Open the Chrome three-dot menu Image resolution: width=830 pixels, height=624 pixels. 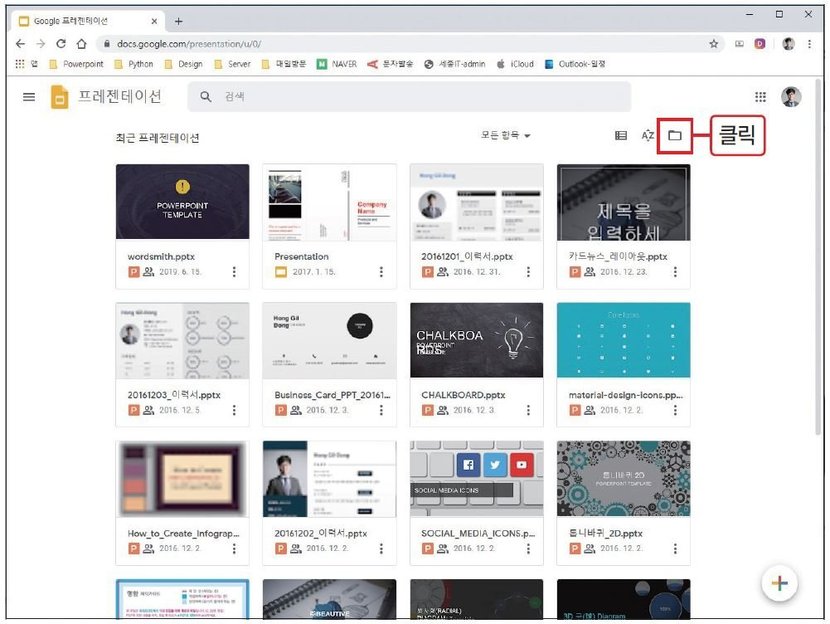pyautogui.click(x=809, y=44)
